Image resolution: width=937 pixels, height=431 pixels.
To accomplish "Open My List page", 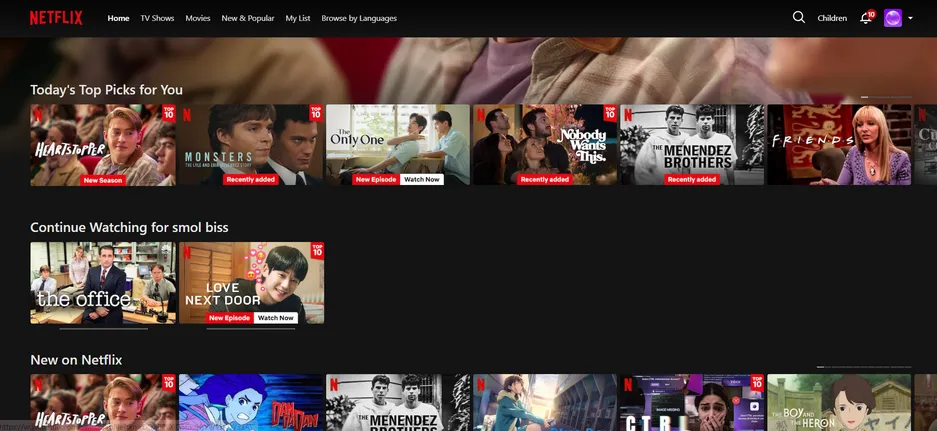I will click(297, 18).
